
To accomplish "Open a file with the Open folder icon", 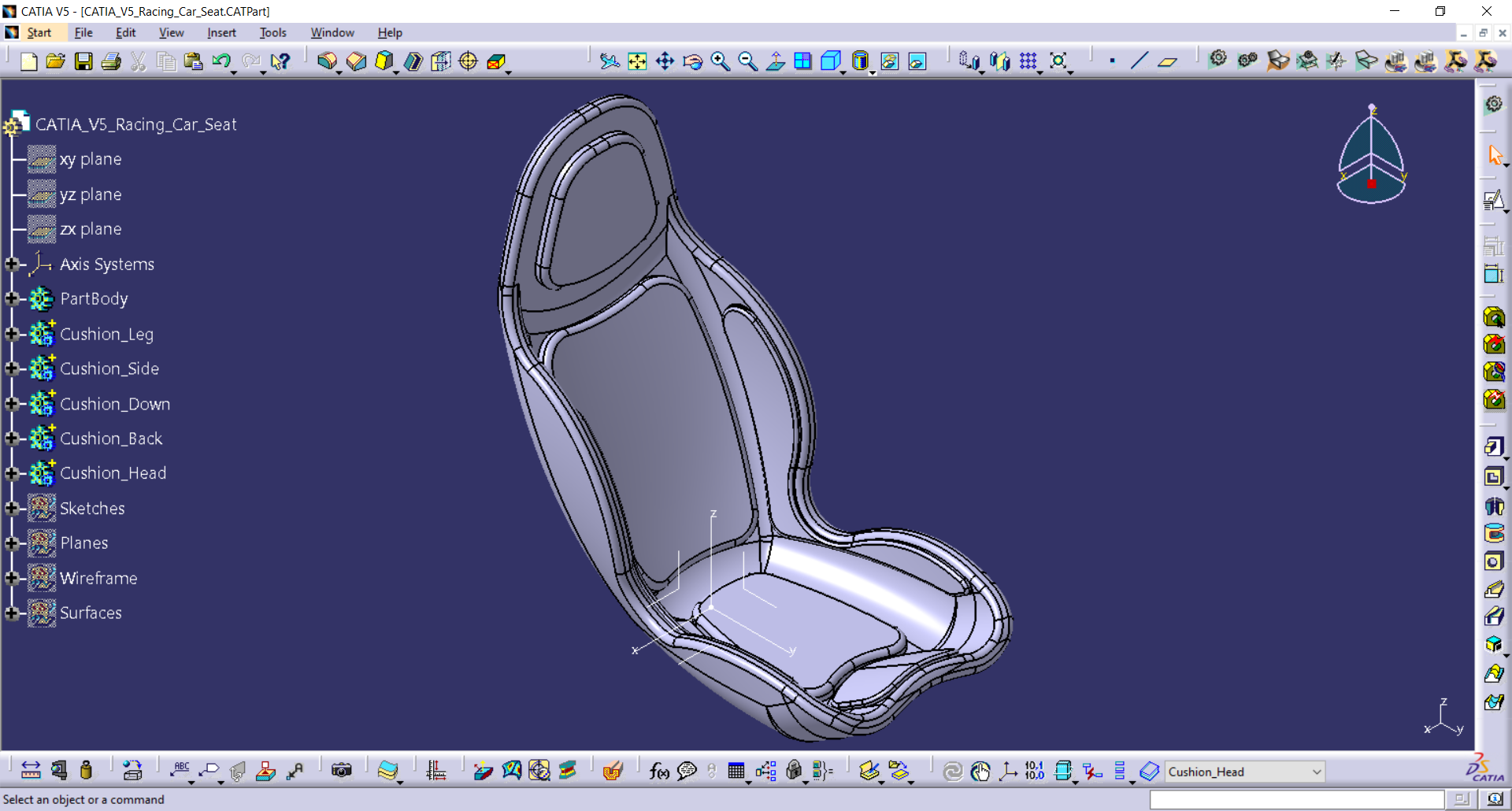I will click(55, 61).
